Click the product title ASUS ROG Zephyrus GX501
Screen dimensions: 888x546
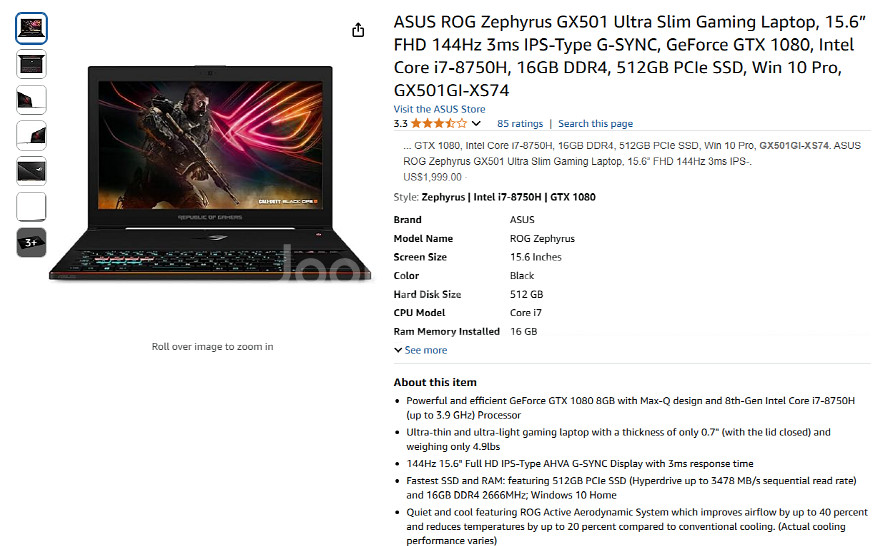(x=630, y=56)
